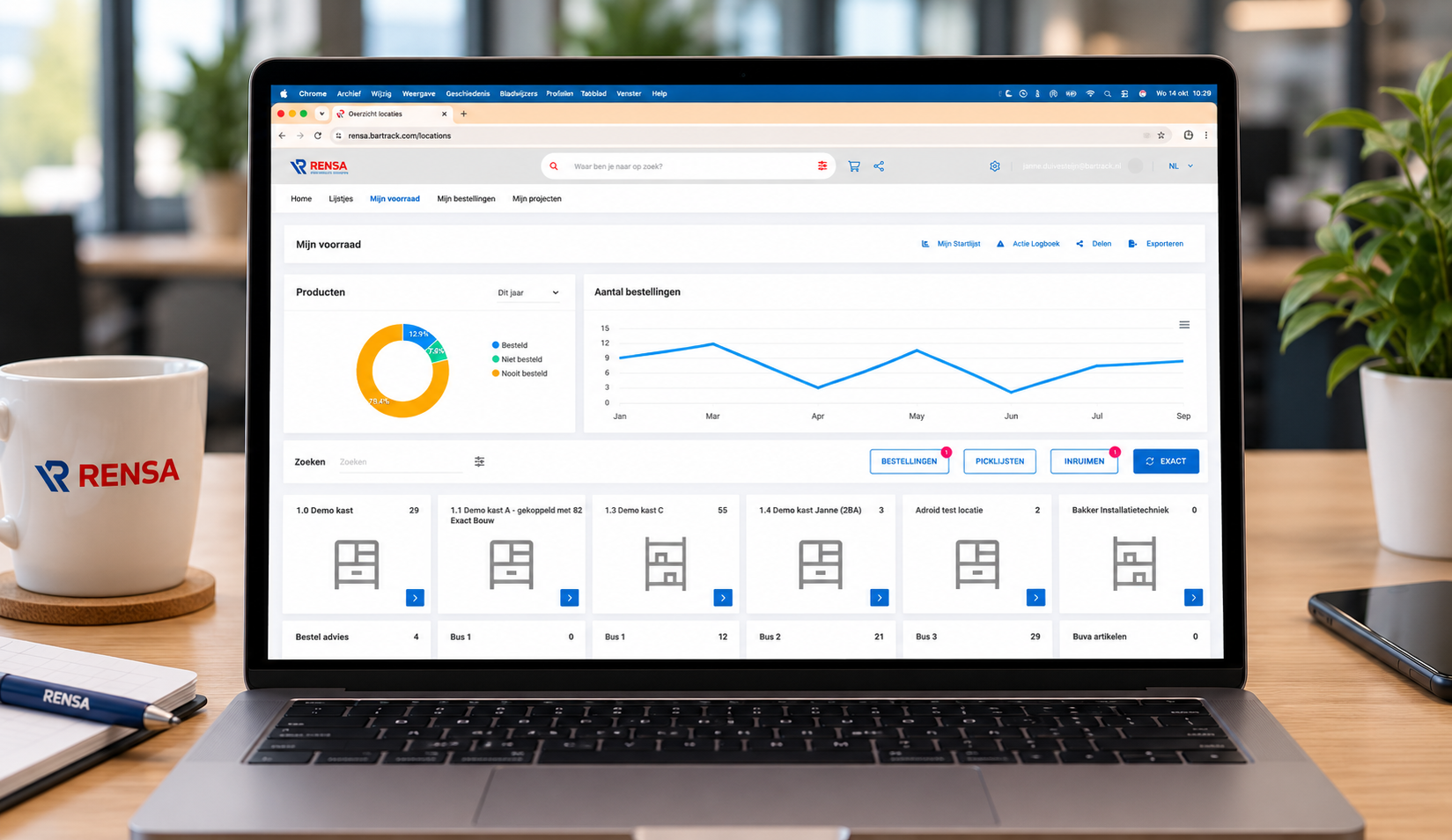
Task: Click the PICKLIJSTEN button
Action: pos(999,461)
